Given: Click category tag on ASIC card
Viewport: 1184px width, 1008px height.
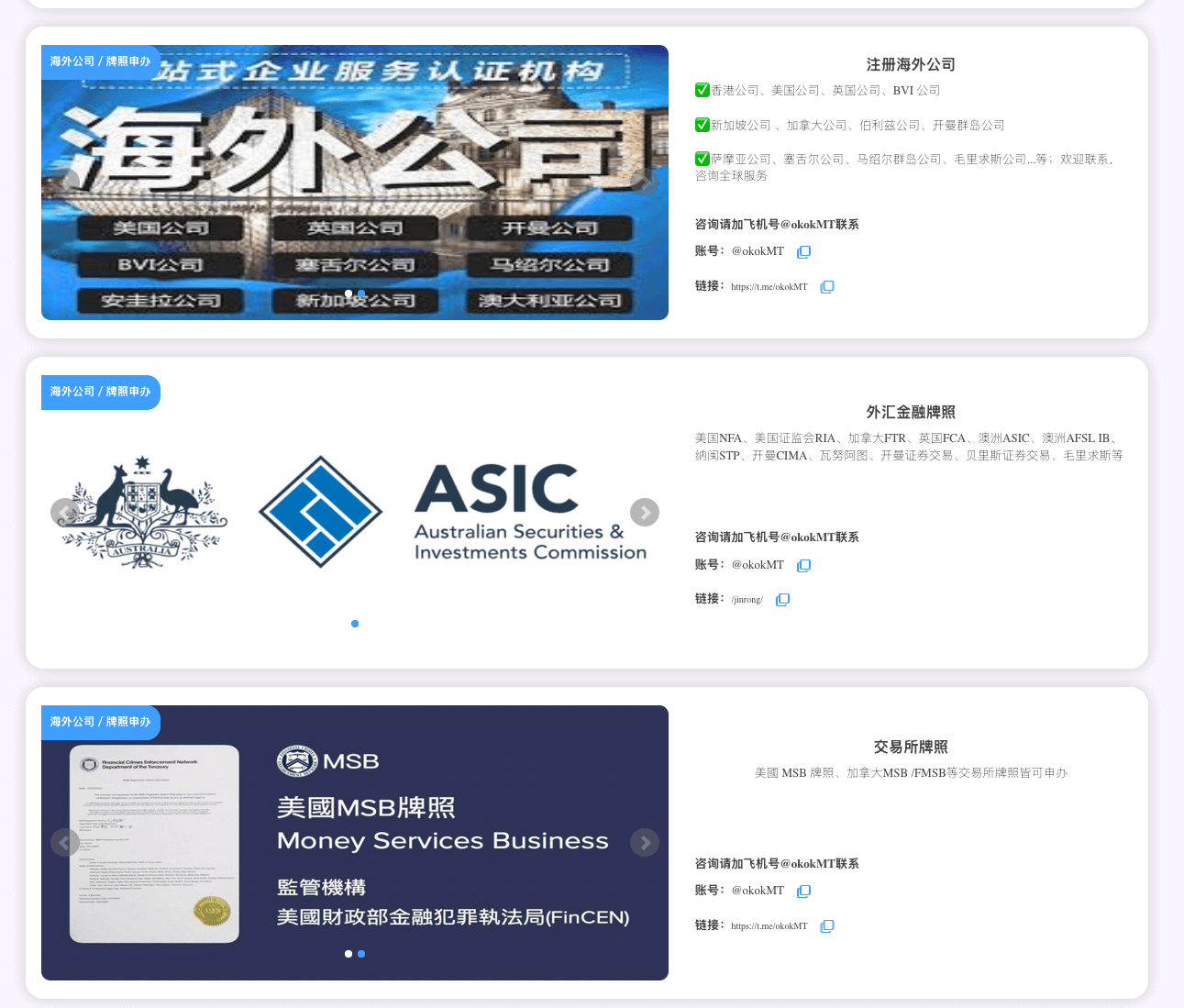Looking at the screenshot, I should point(100,392).
